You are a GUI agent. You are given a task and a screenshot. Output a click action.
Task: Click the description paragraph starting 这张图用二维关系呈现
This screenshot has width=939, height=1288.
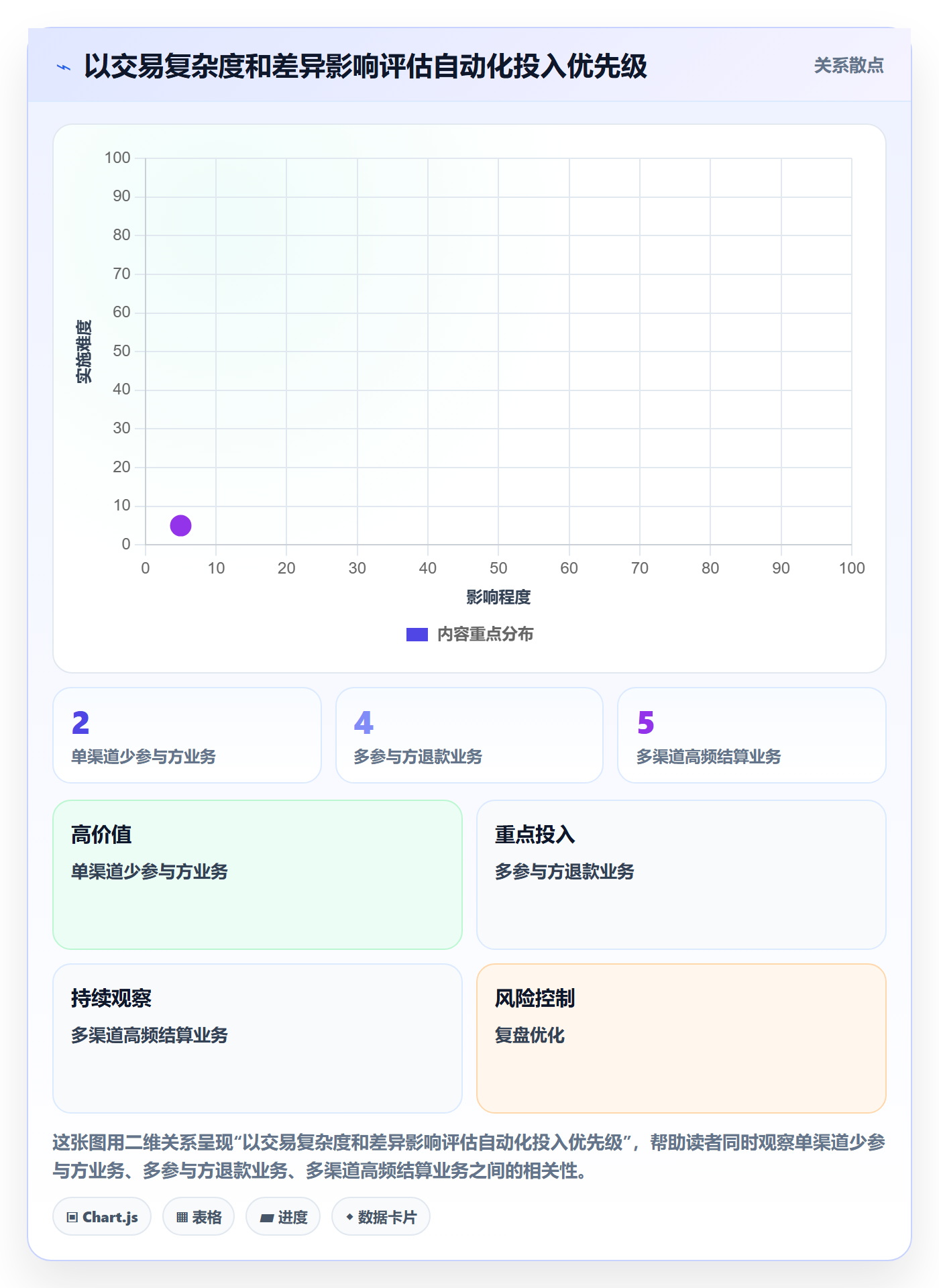point(469,1157)
